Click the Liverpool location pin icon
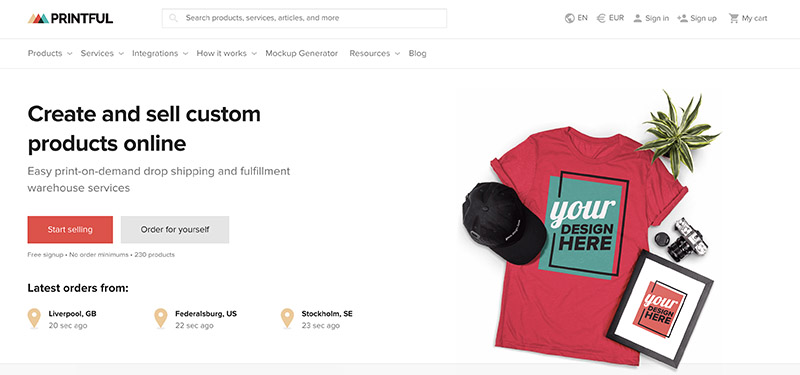 [x=34, y=318]
